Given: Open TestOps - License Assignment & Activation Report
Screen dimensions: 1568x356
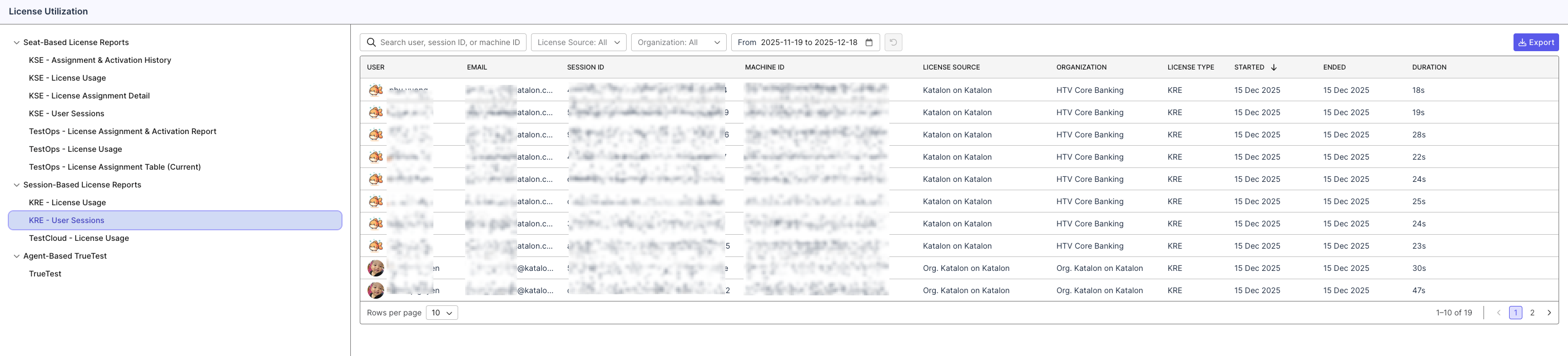Looking at the screenshot, I should [122, 131].
